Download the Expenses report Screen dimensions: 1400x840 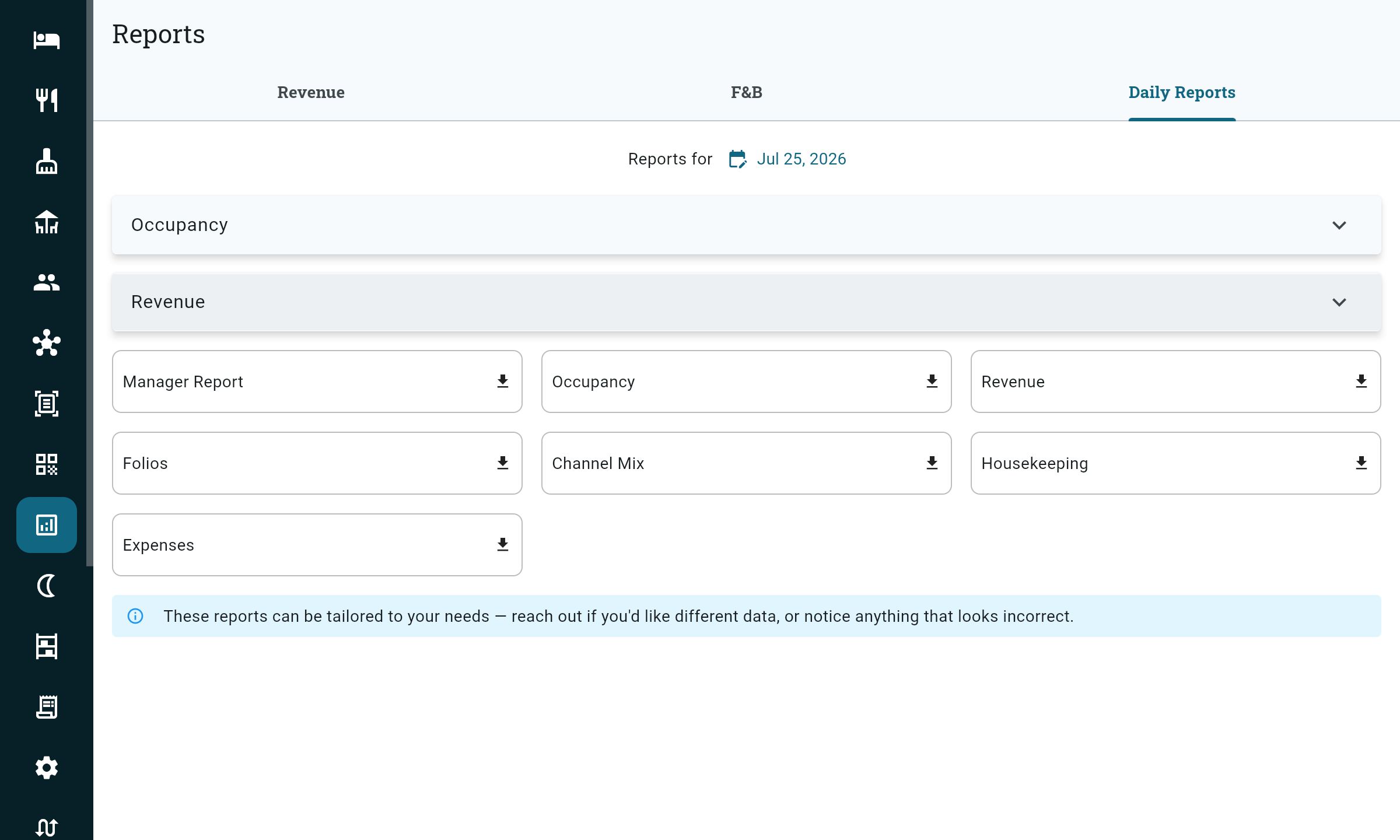coord(503,545)
